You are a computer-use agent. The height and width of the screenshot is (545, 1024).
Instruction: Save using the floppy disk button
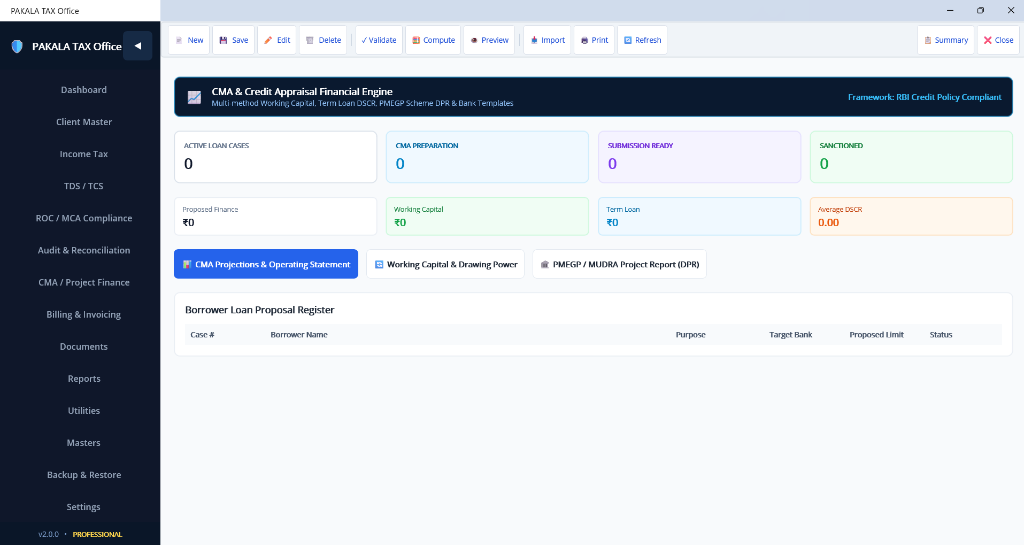[234, 40]
